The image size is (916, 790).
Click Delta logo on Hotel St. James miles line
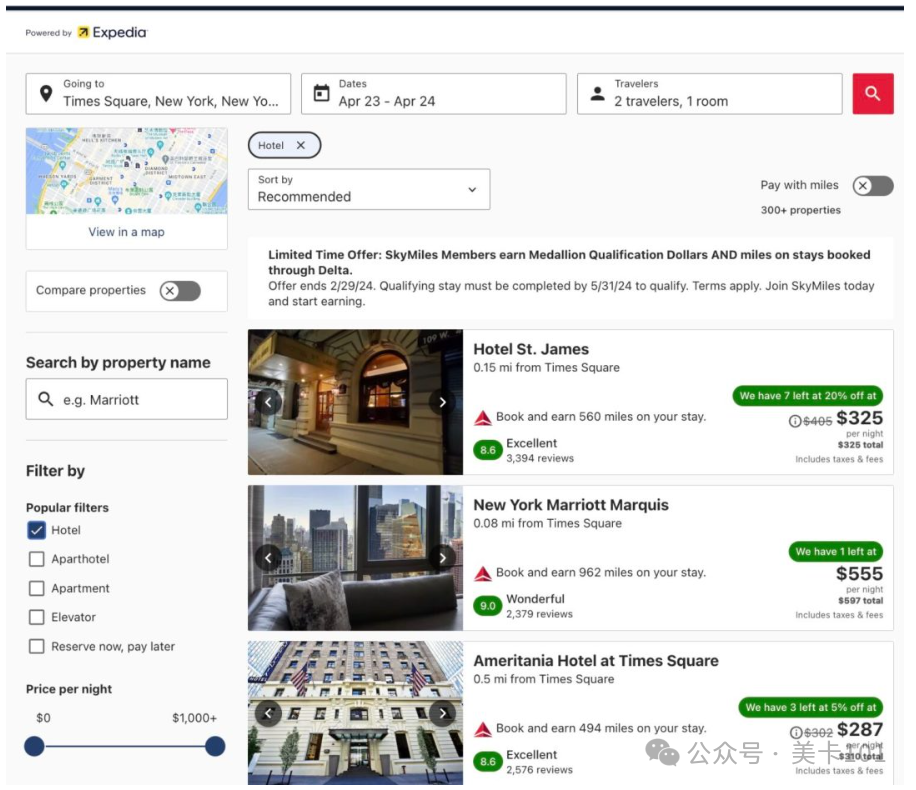[483, 417]
